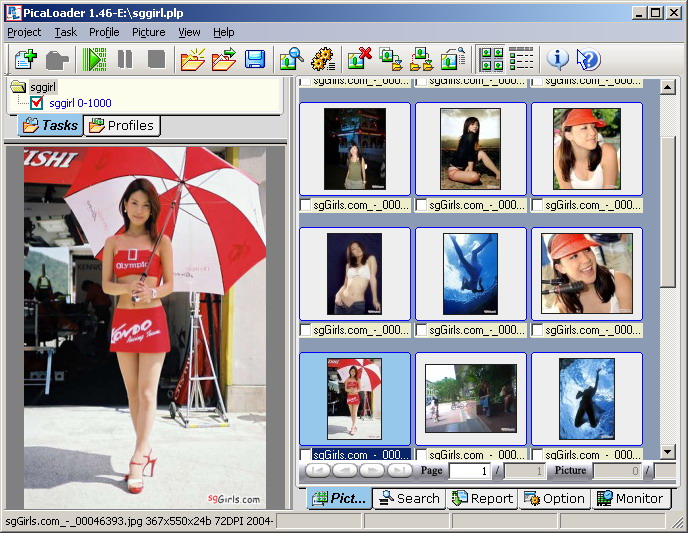The image size is (688, 533).
Task: Open the search magnifier toolbar icon
Action: 291,59
